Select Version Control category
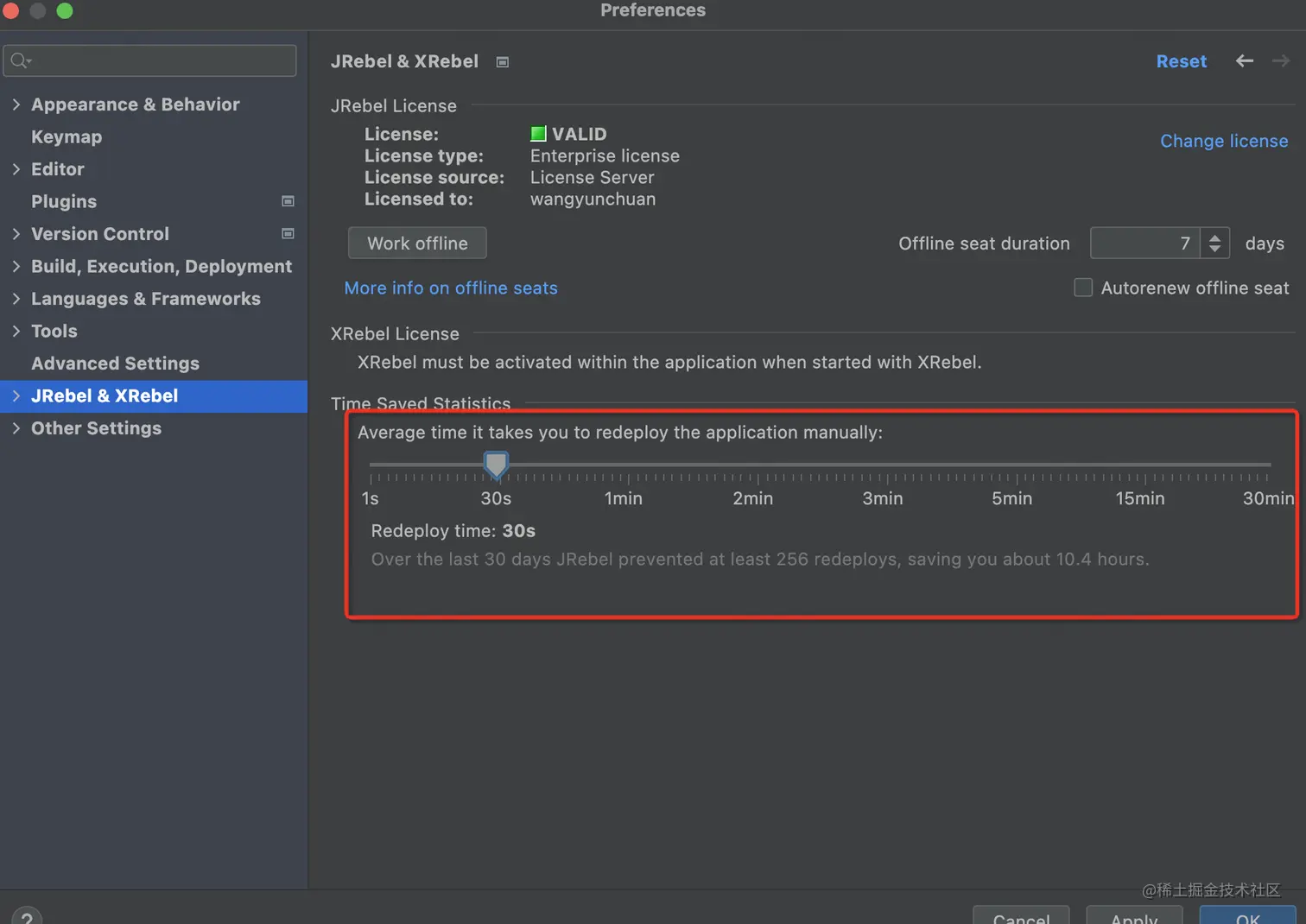The width and height of the screenshot is (1306, 924). [100, 233]
